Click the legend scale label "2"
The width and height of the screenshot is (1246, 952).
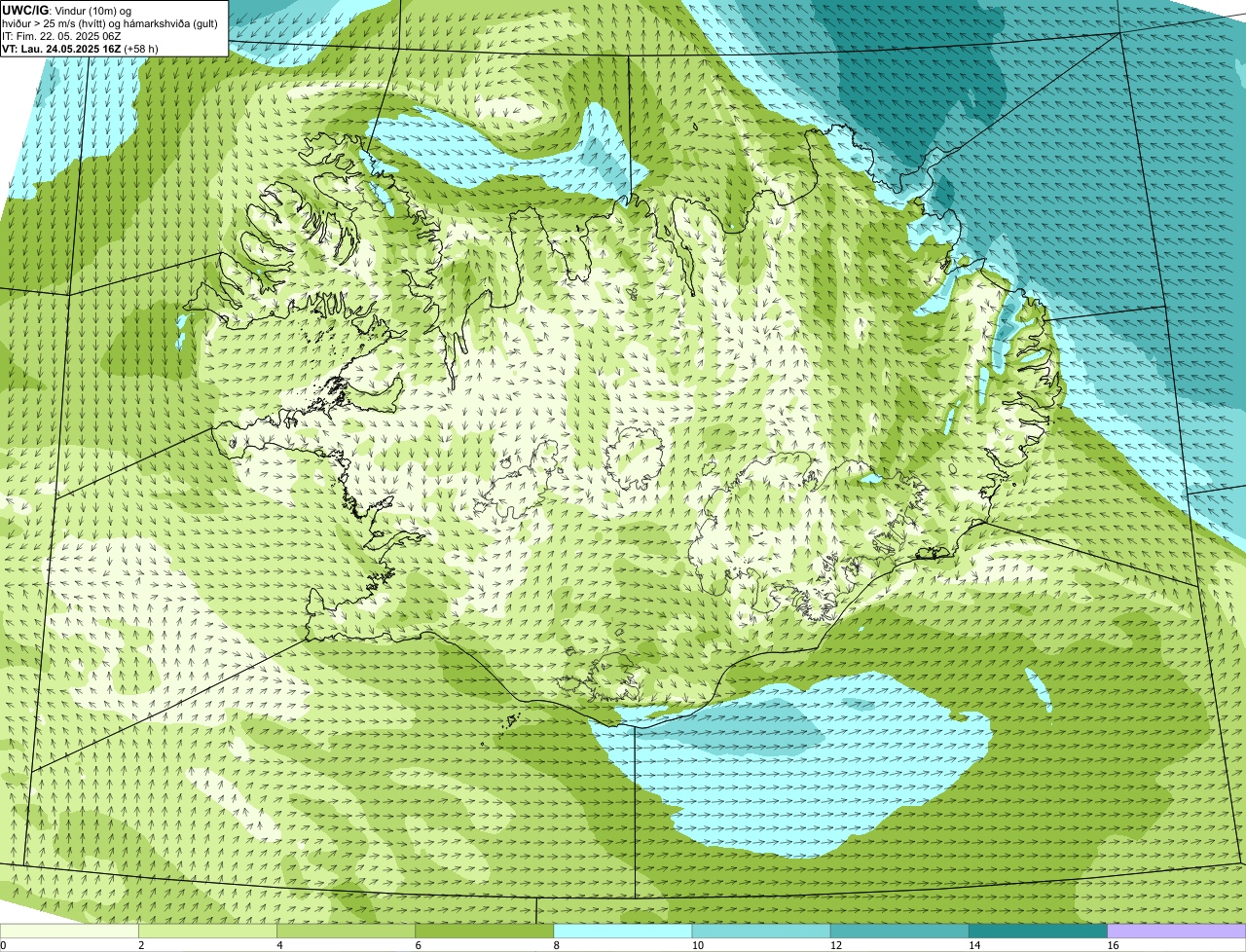tap(141, 945)
